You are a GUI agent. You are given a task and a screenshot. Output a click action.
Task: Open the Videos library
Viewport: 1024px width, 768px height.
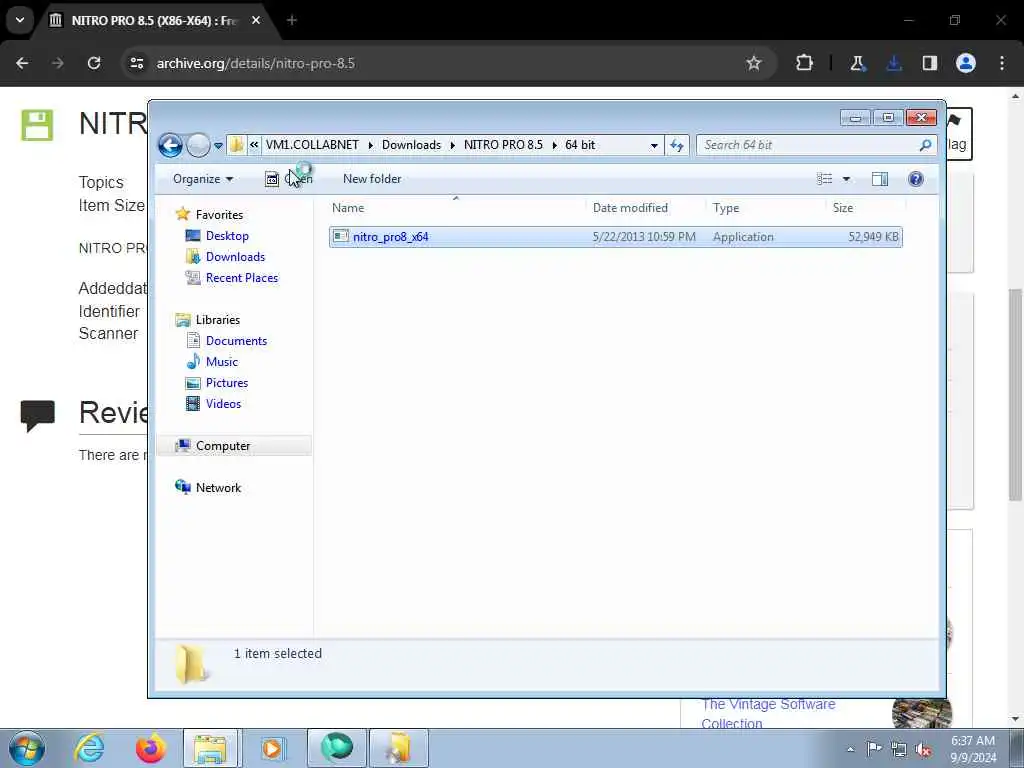coord(223,404)
